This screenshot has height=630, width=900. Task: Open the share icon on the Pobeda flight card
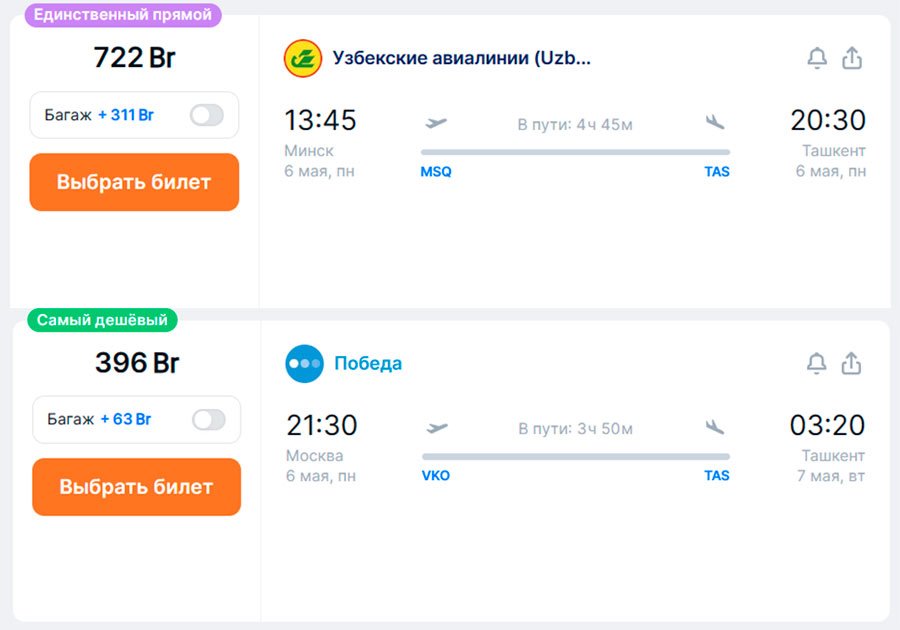coord(852,363)
